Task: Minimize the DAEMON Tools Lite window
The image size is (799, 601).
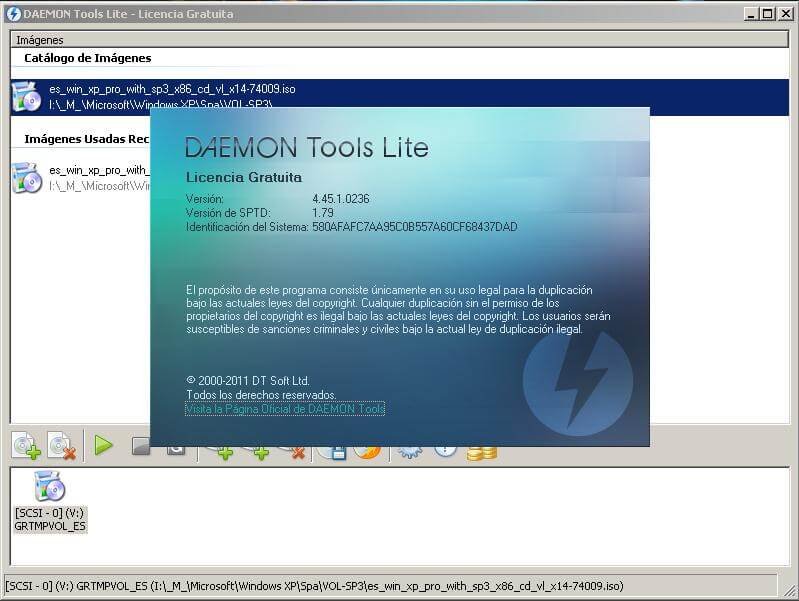Action: pos(751,14)
